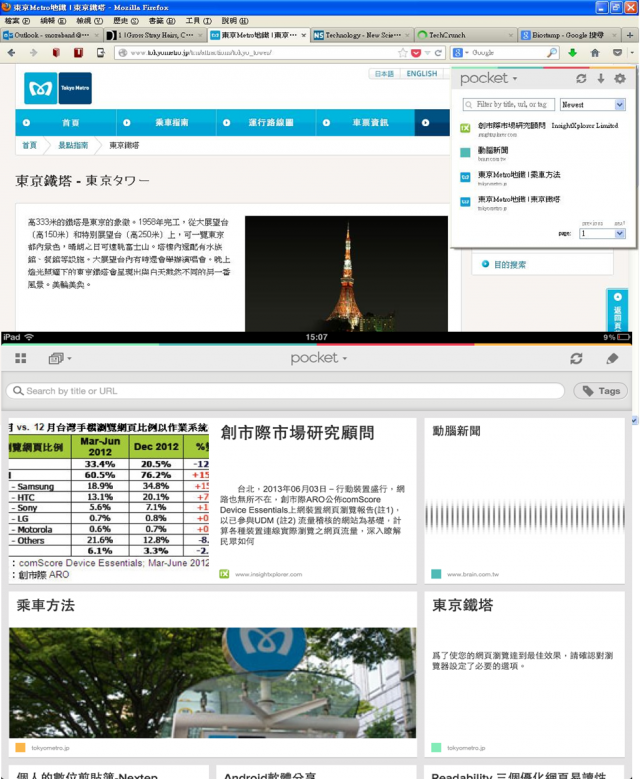Click the red Pocket icon in address bar
Viewport: 640px width, 780px height.
416,53
